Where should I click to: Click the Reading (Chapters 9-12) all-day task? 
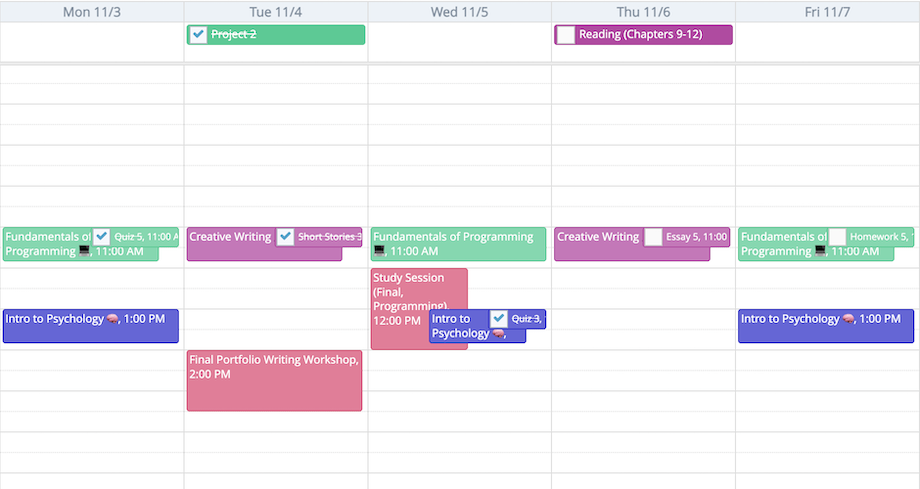click(x=650, y=35)
